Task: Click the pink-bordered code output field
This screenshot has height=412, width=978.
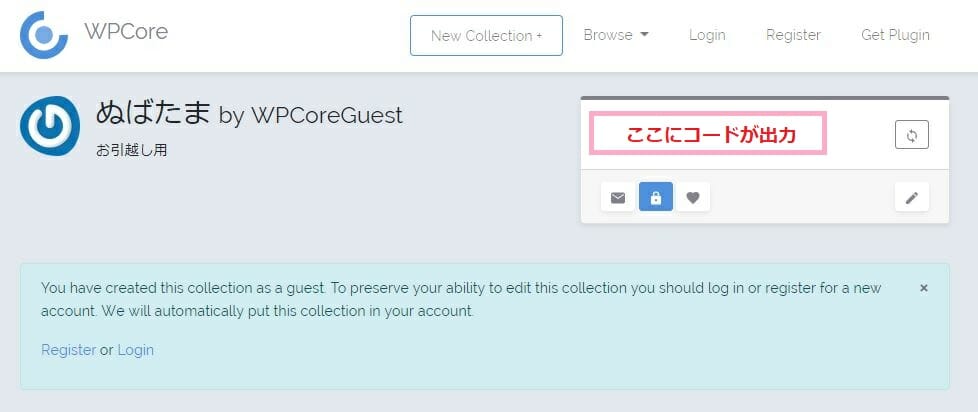Action: [708, 133]
